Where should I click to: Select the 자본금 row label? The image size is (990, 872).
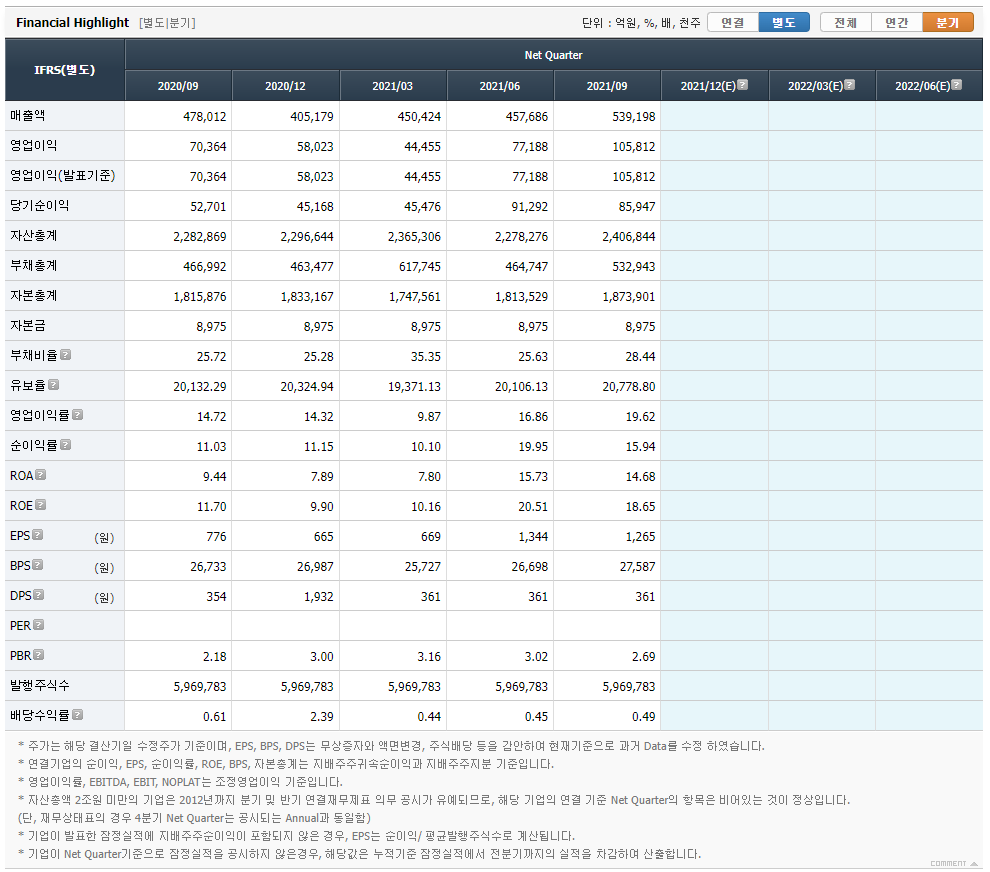click(28, 325)
